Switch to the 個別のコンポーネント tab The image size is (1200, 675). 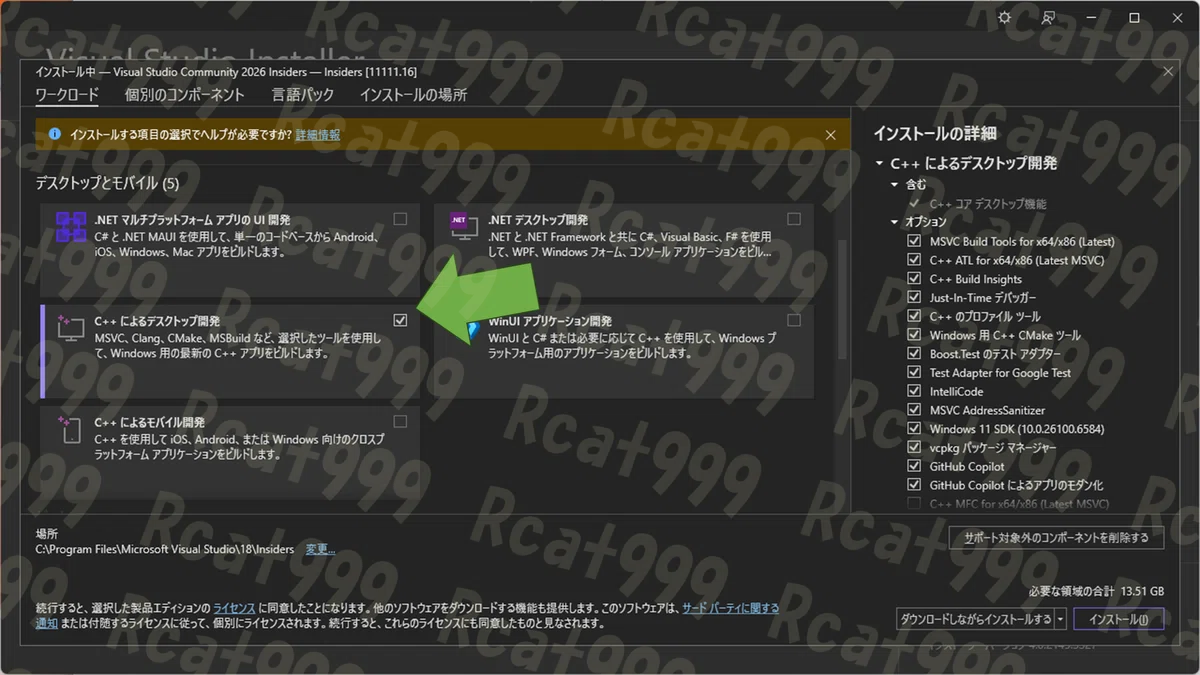coord(185,95)
